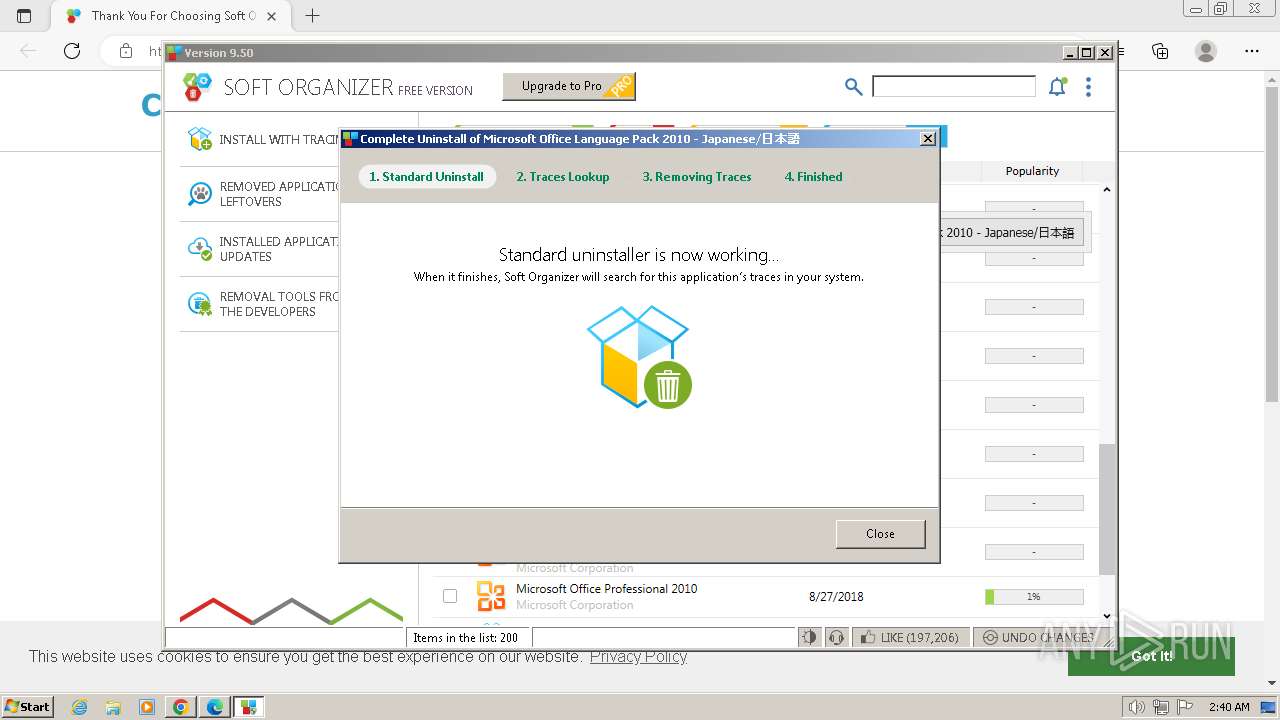
Task: Open Internet Explorer from taskbar
Action: click(x=79, y=707)
